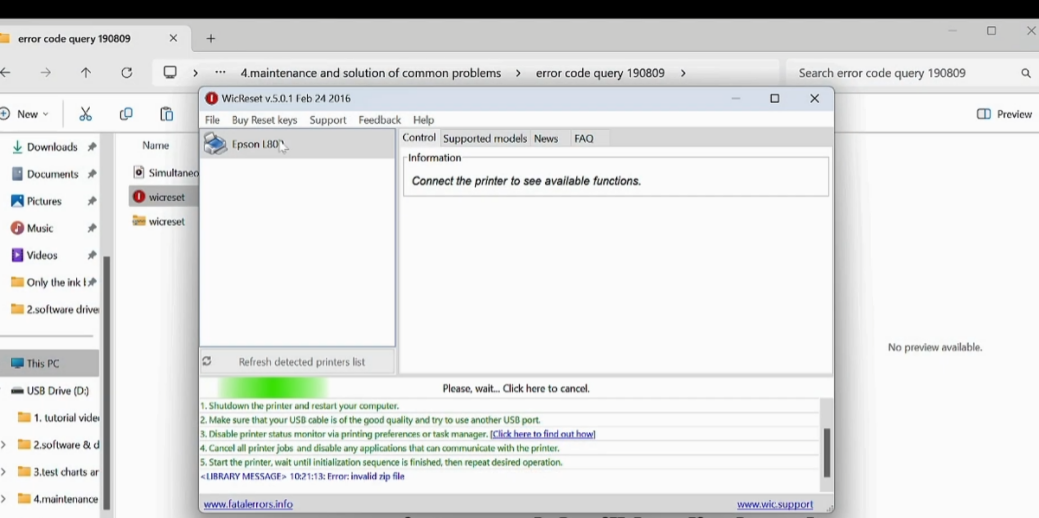1039x518 pixels.
Task: Toggle the Preview pane button
Action: [x=1004, y=114]
